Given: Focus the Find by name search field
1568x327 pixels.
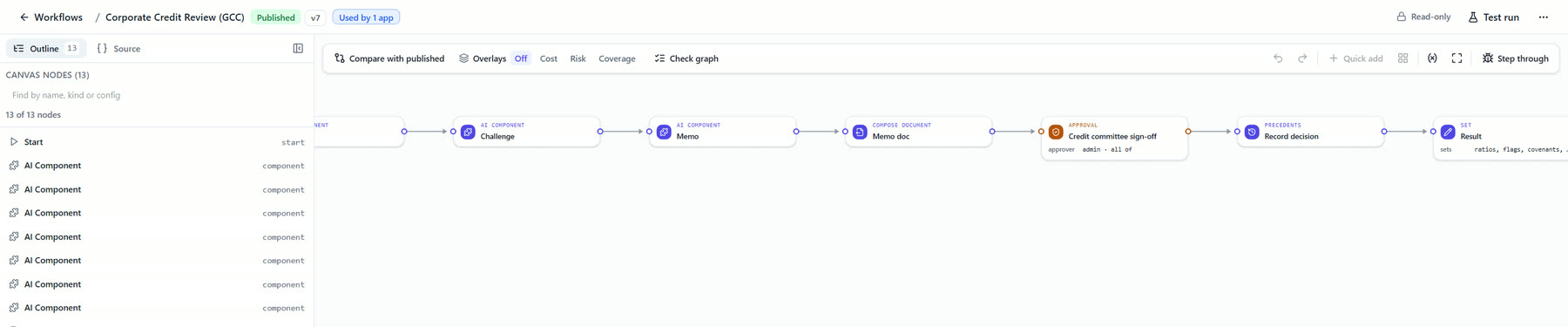Looking at the screenshot, I should 157,95.
